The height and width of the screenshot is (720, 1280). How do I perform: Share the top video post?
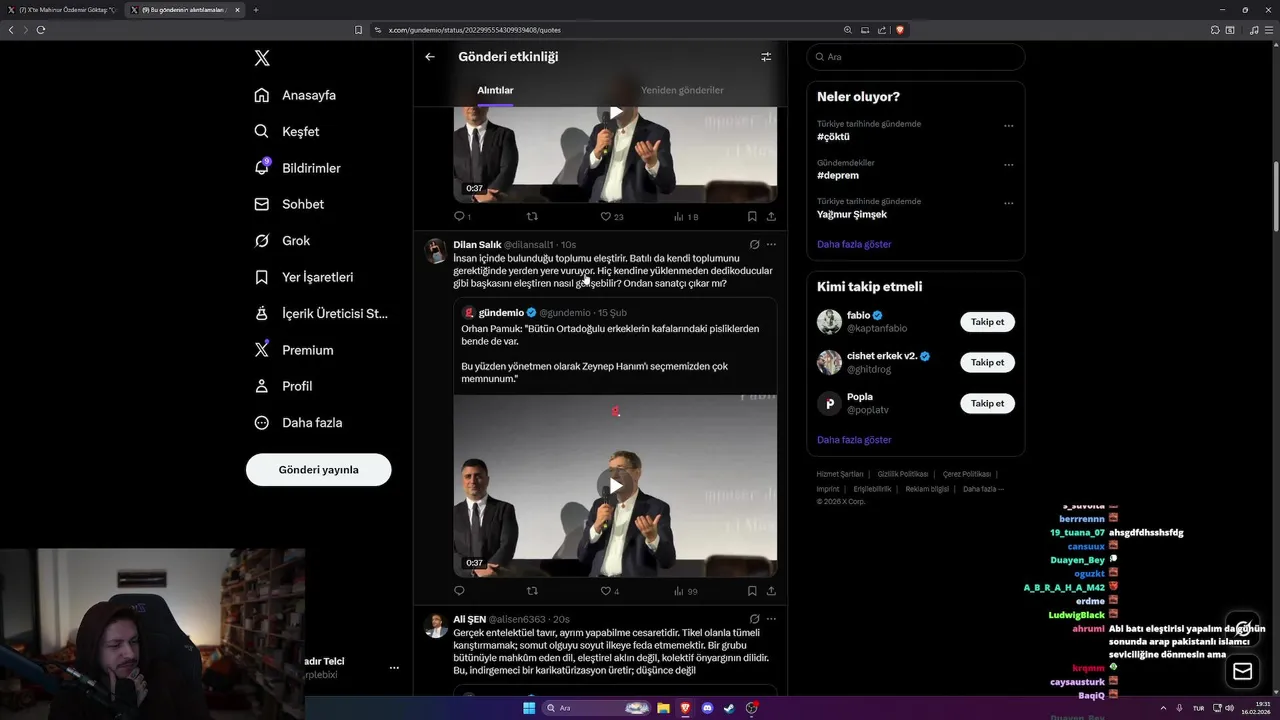[771, 216]
